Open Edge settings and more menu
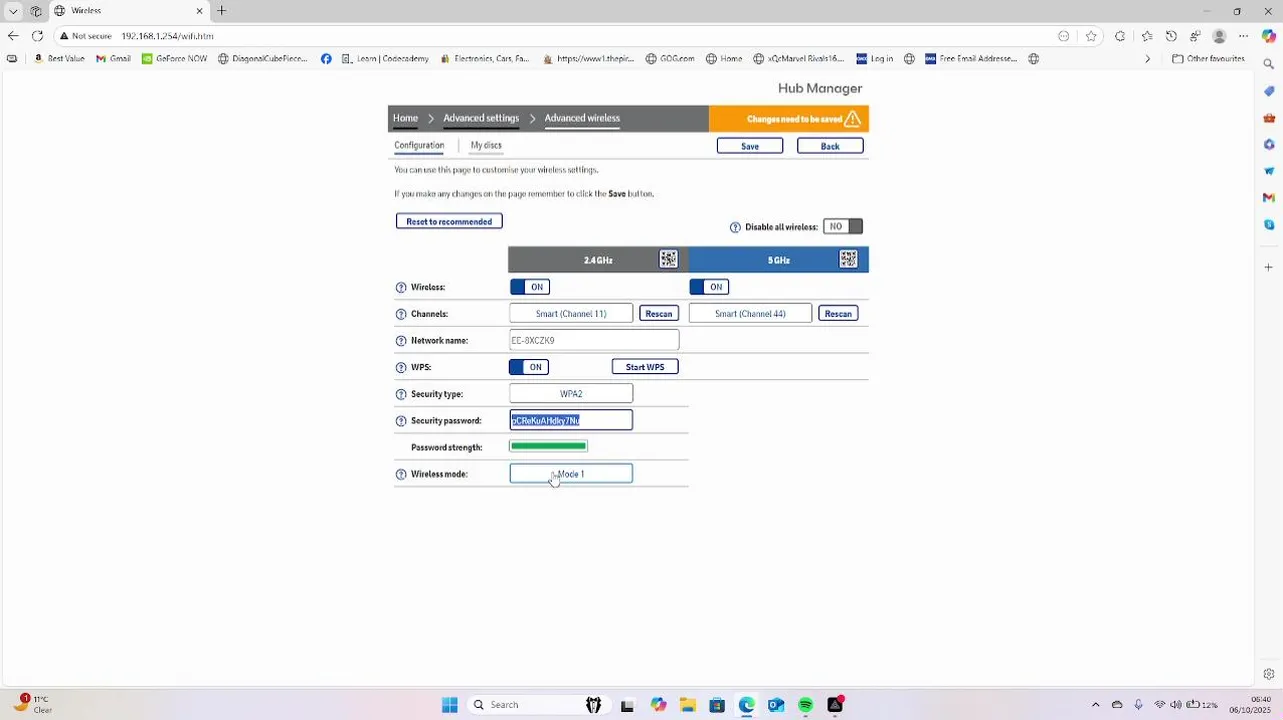Viewport: 1283px width, 720px height. 1242,36
